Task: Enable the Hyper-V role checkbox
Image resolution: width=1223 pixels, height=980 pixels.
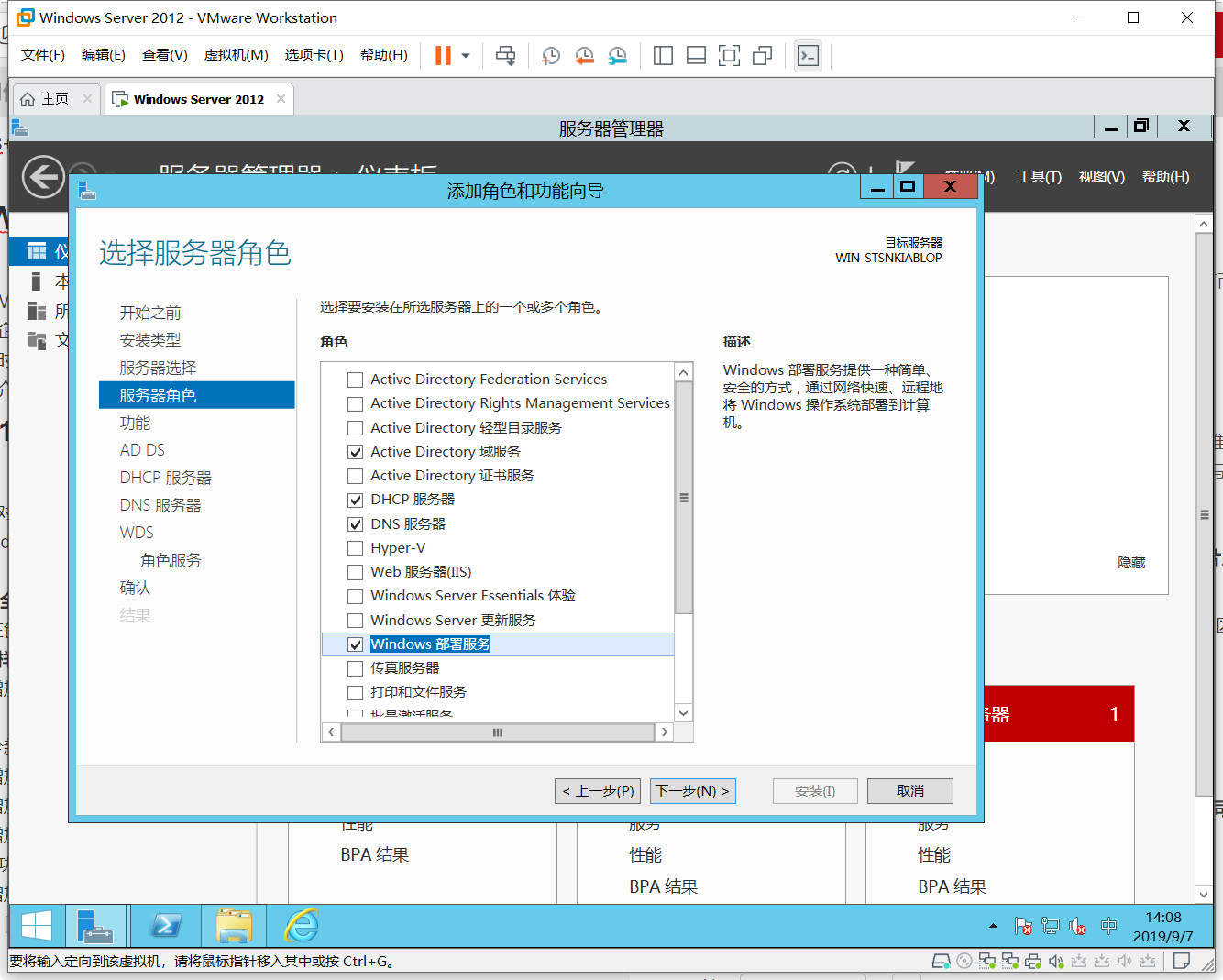Action: (355, 547)
